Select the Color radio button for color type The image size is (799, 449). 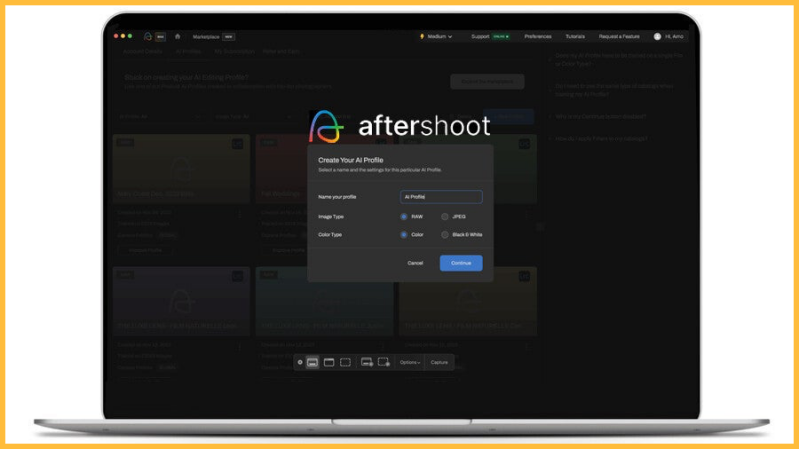404,235
